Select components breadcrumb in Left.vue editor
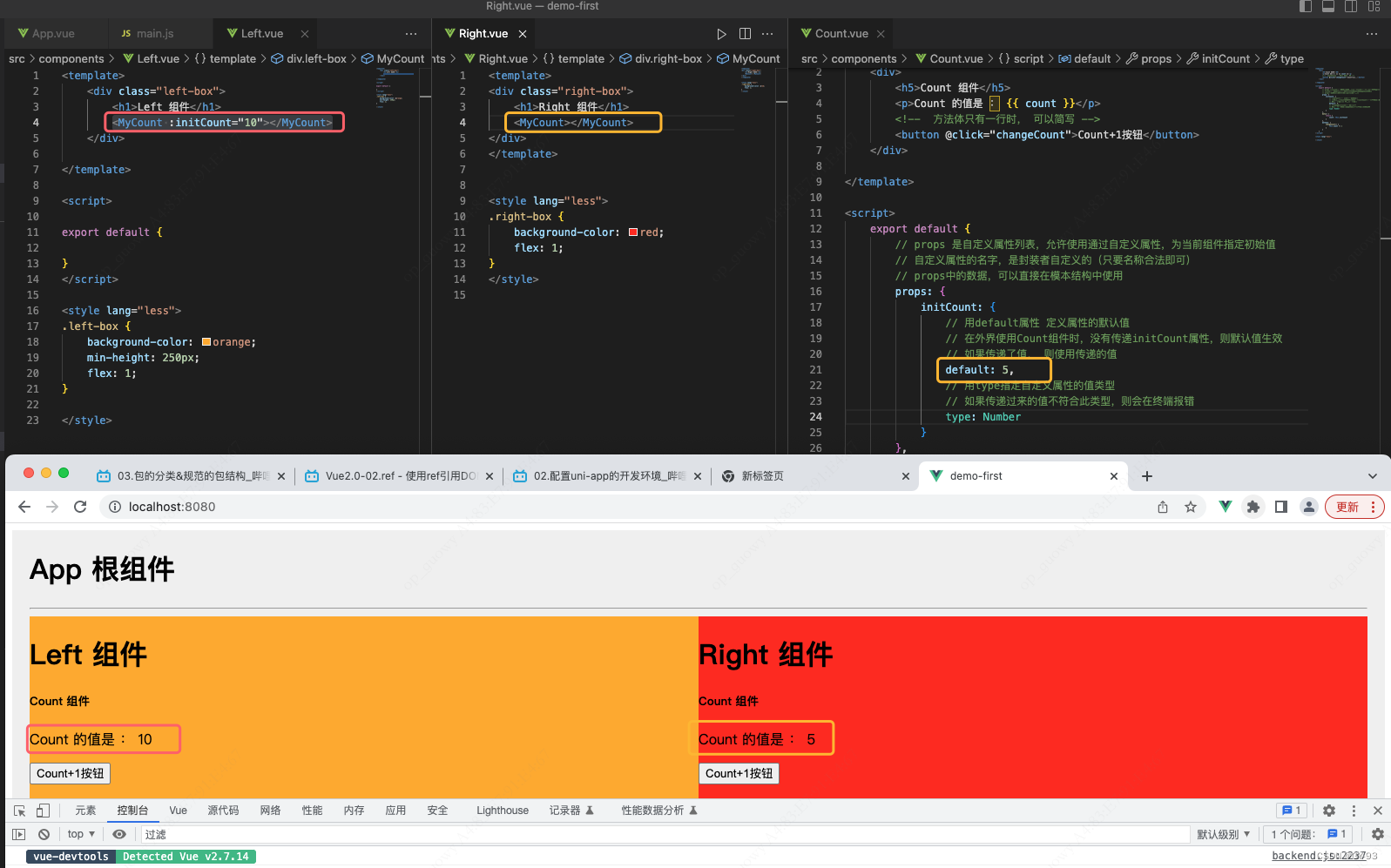This screenshot has width=1391, height=868. [71, 59]
